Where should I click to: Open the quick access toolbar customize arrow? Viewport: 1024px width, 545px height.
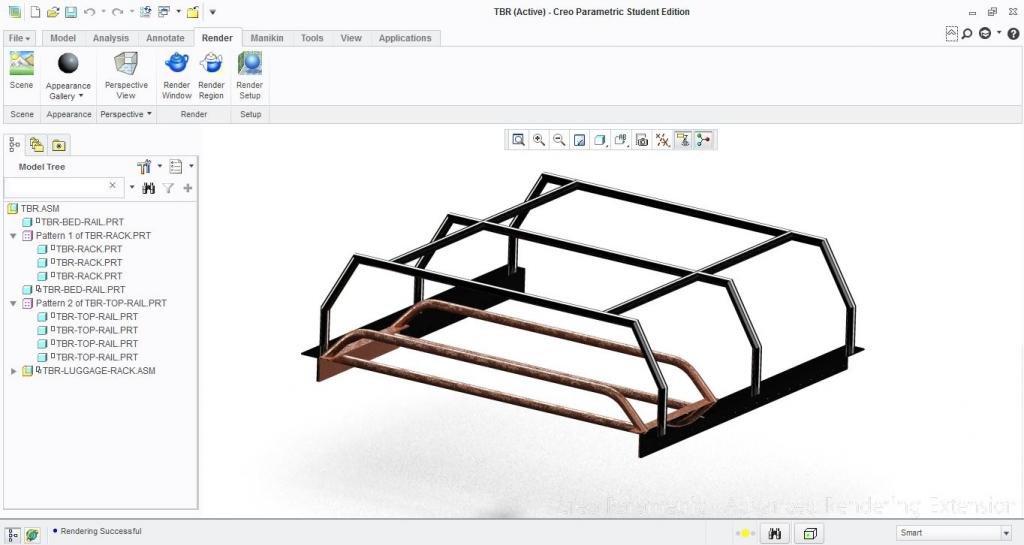(x=212, y=12)
